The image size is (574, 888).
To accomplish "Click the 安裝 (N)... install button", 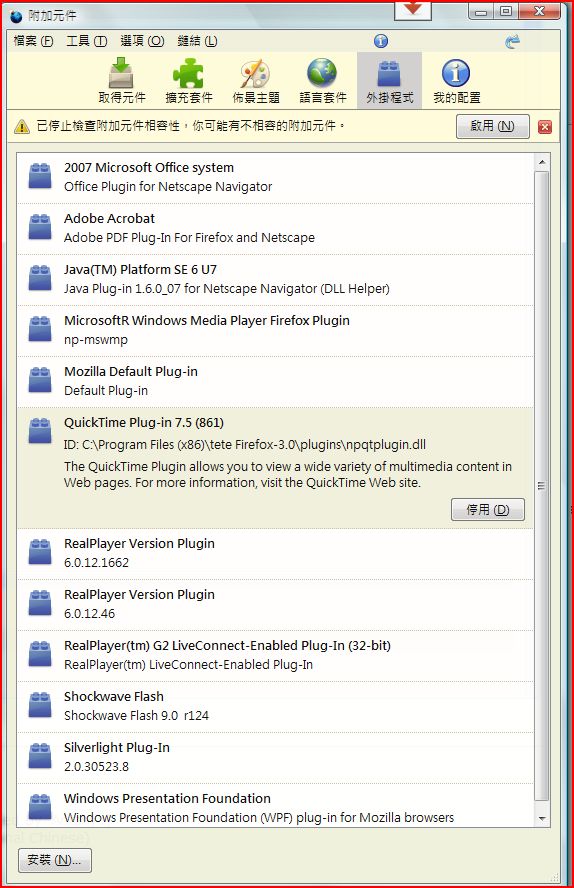I will point(55,860).
